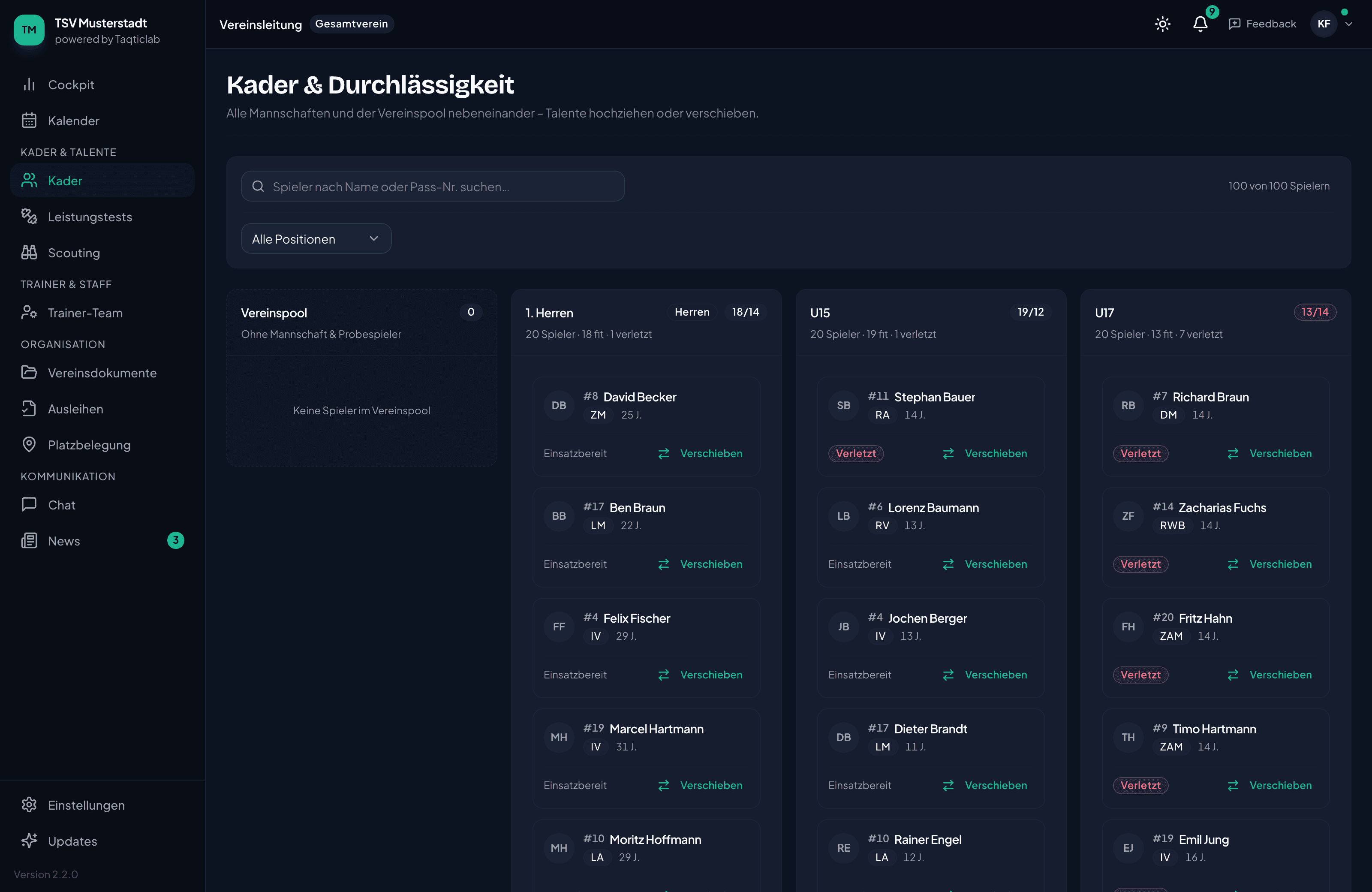Image resolution: width=1372 pixels, height=892 pixels.
Task: Click the Vereinsdokumente folder icon
Action: tap(29, 373)
